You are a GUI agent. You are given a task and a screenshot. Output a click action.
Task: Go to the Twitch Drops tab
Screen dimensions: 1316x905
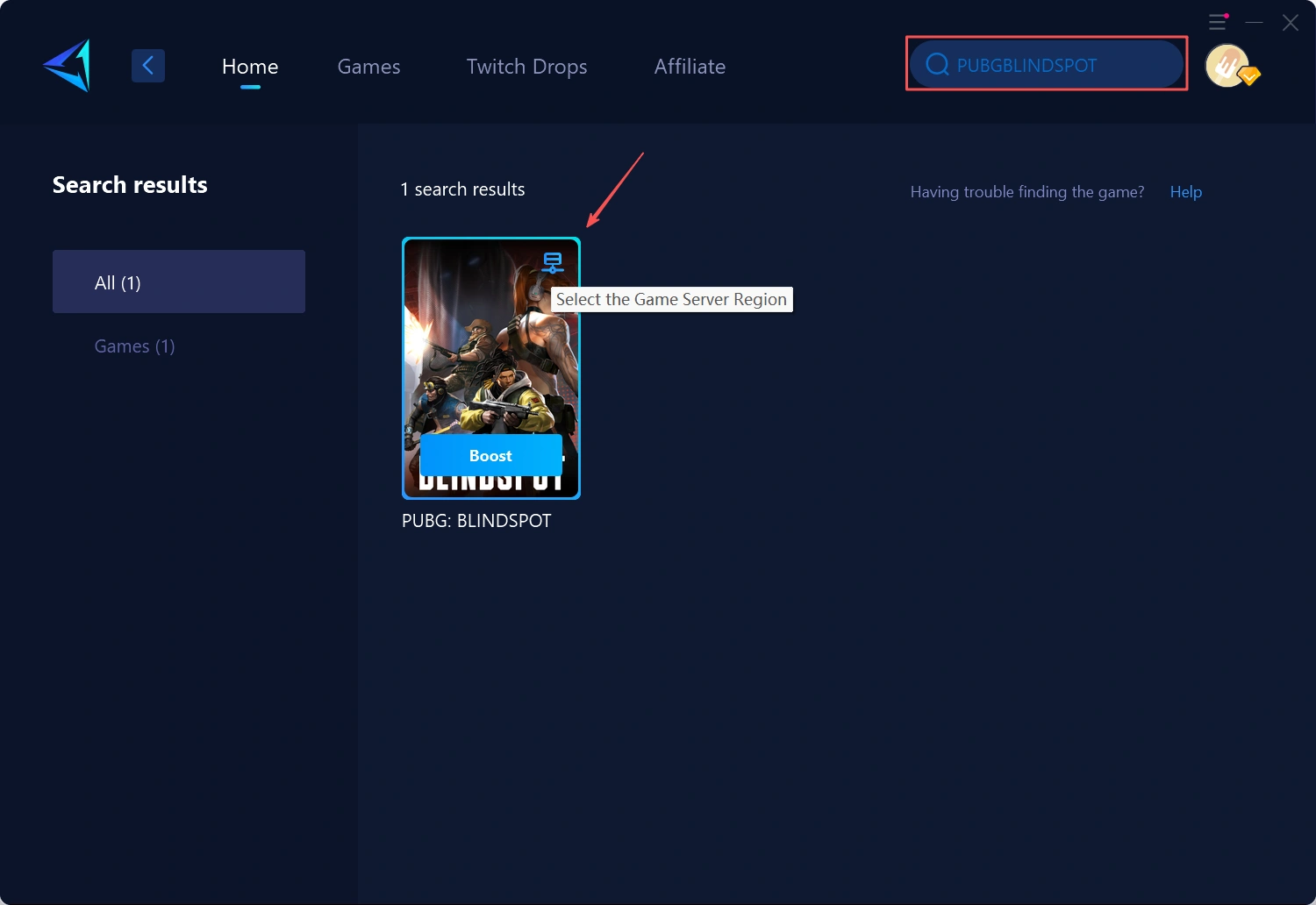(x=526, y=67)
